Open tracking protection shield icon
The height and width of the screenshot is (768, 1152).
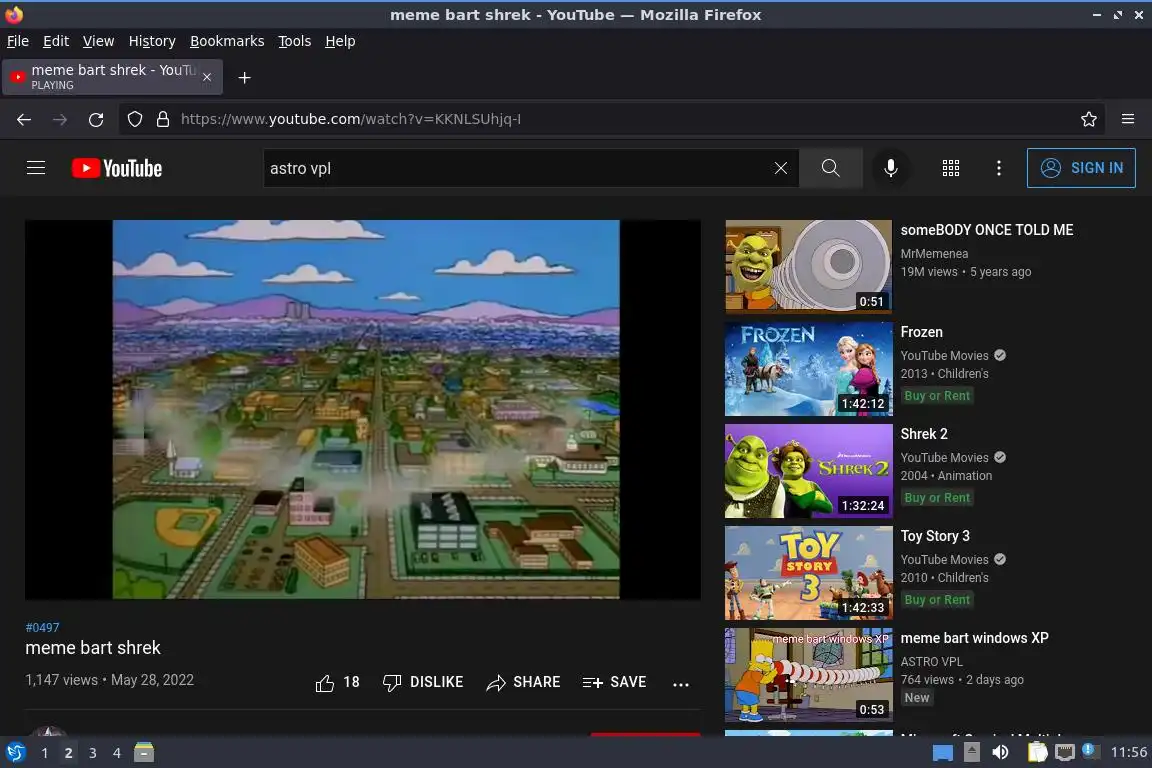tap(134, 119)
